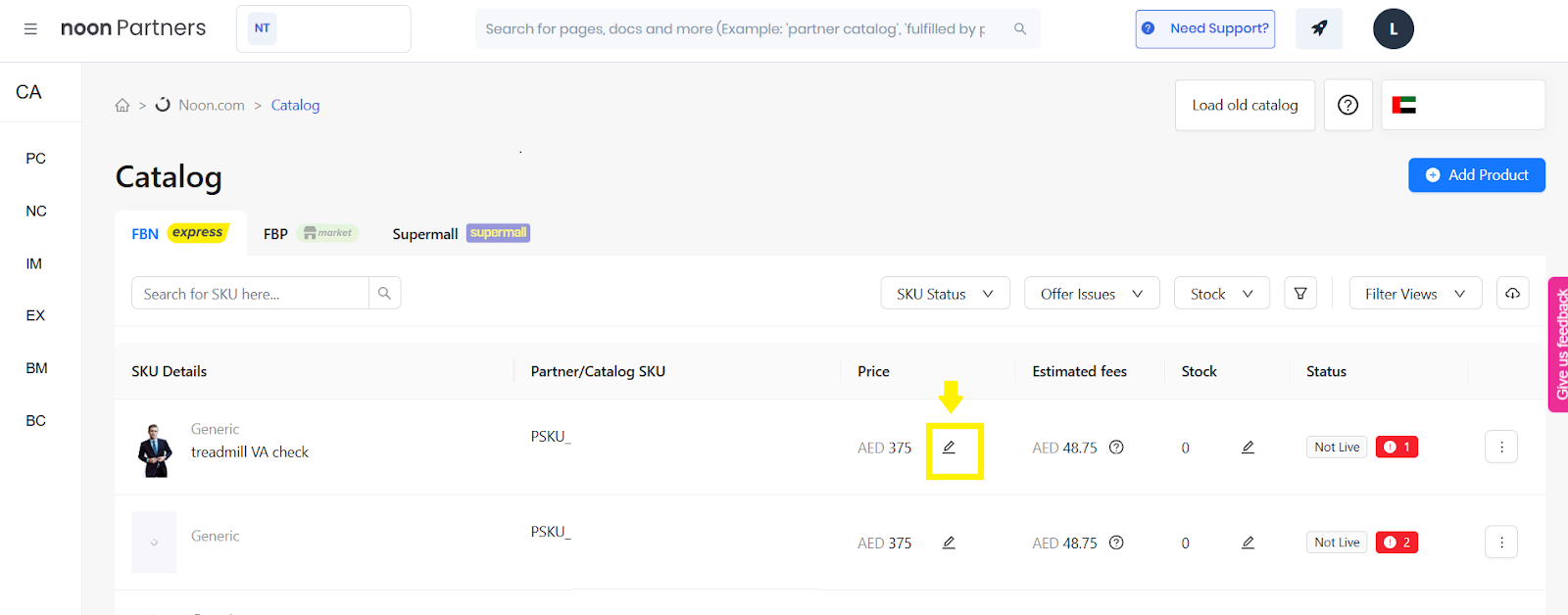
Task: Open issue badge showing 2
Action: click(1396, 543)
